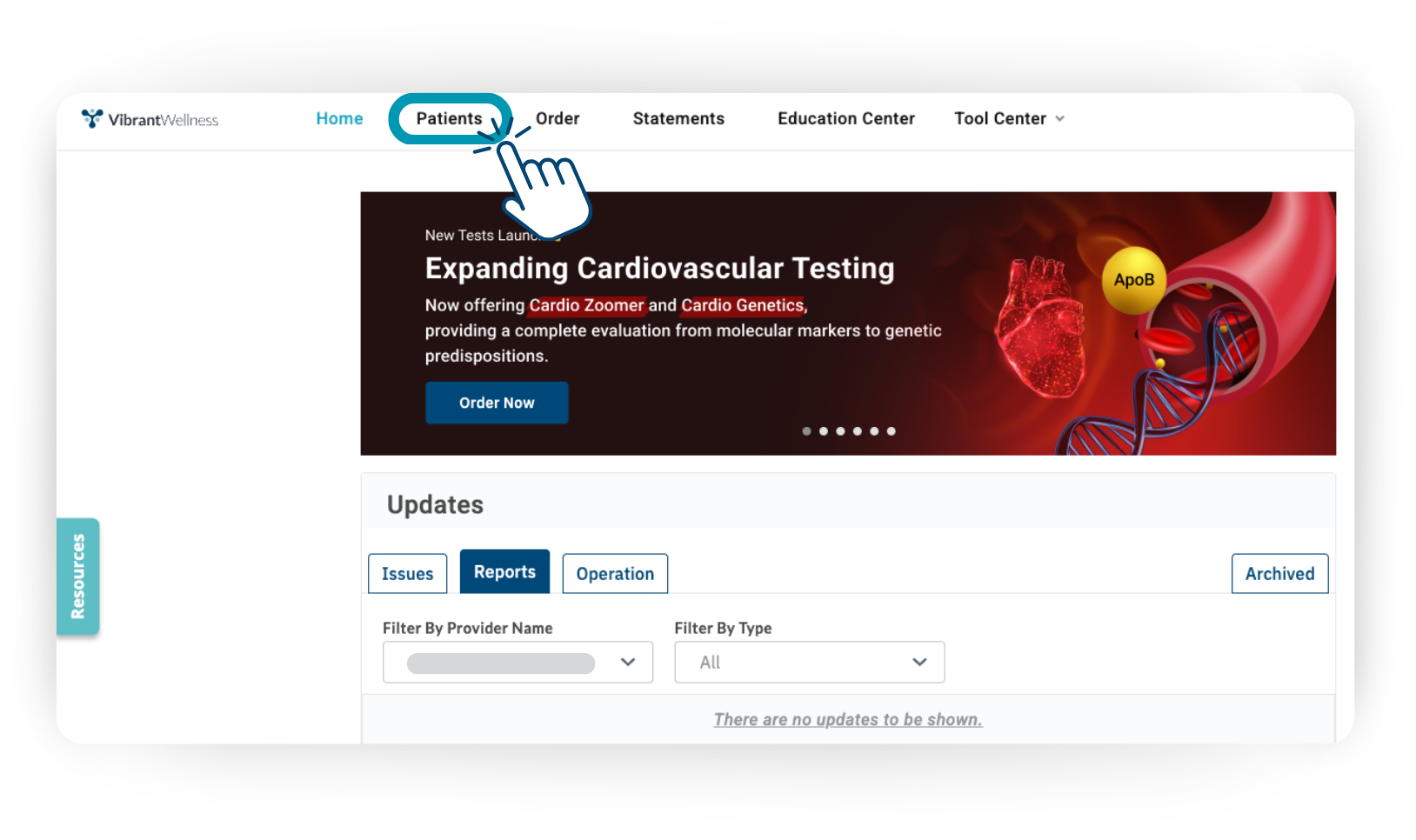Expand the Tool Center dropdown

(1009, 118)
